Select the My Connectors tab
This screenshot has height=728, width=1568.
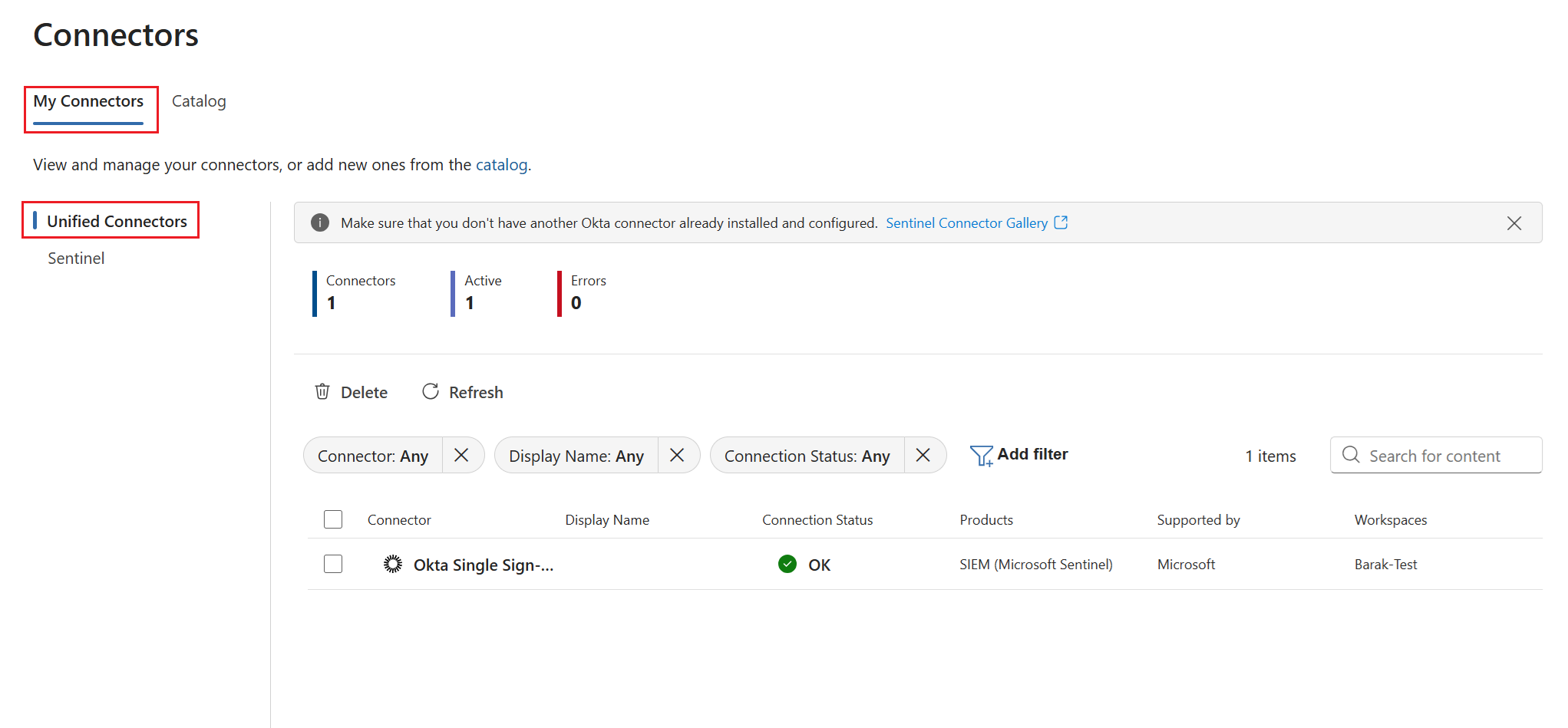[88, 100]
